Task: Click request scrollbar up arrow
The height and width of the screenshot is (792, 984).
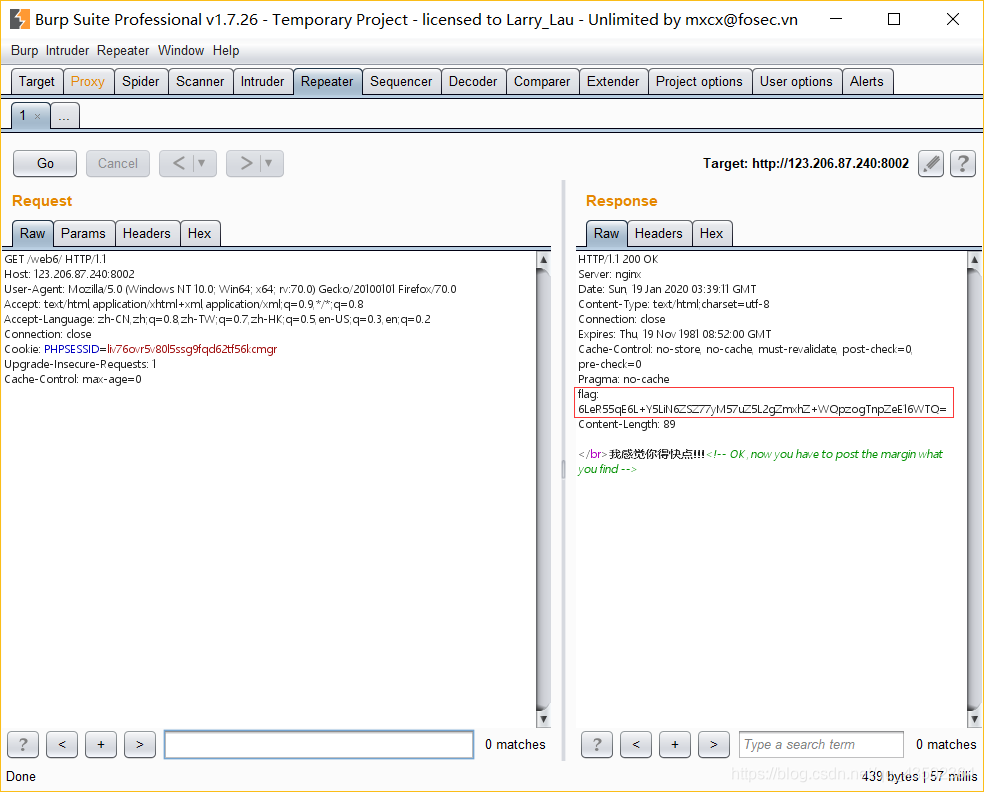Action: point(543,259)
